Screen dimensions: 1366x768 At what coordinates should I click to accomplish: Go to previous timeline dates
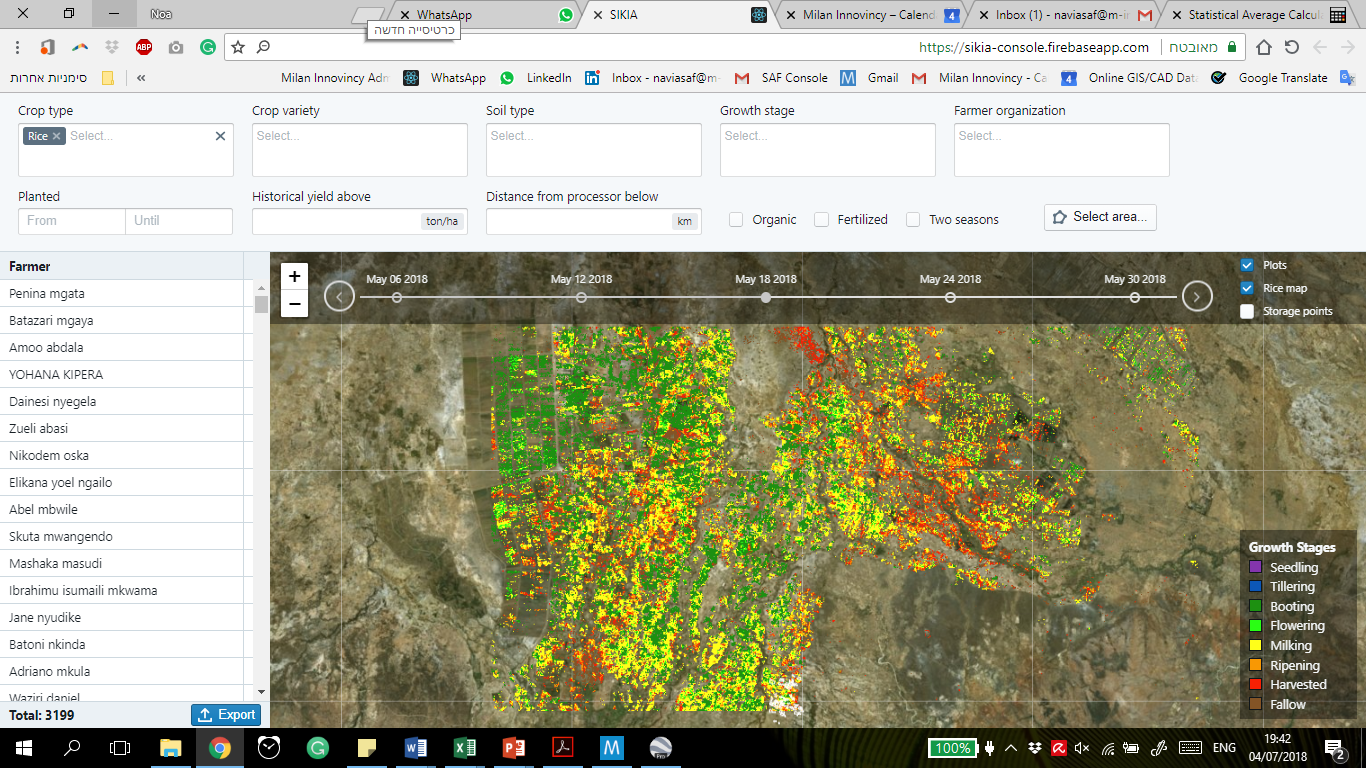(340, 296)
